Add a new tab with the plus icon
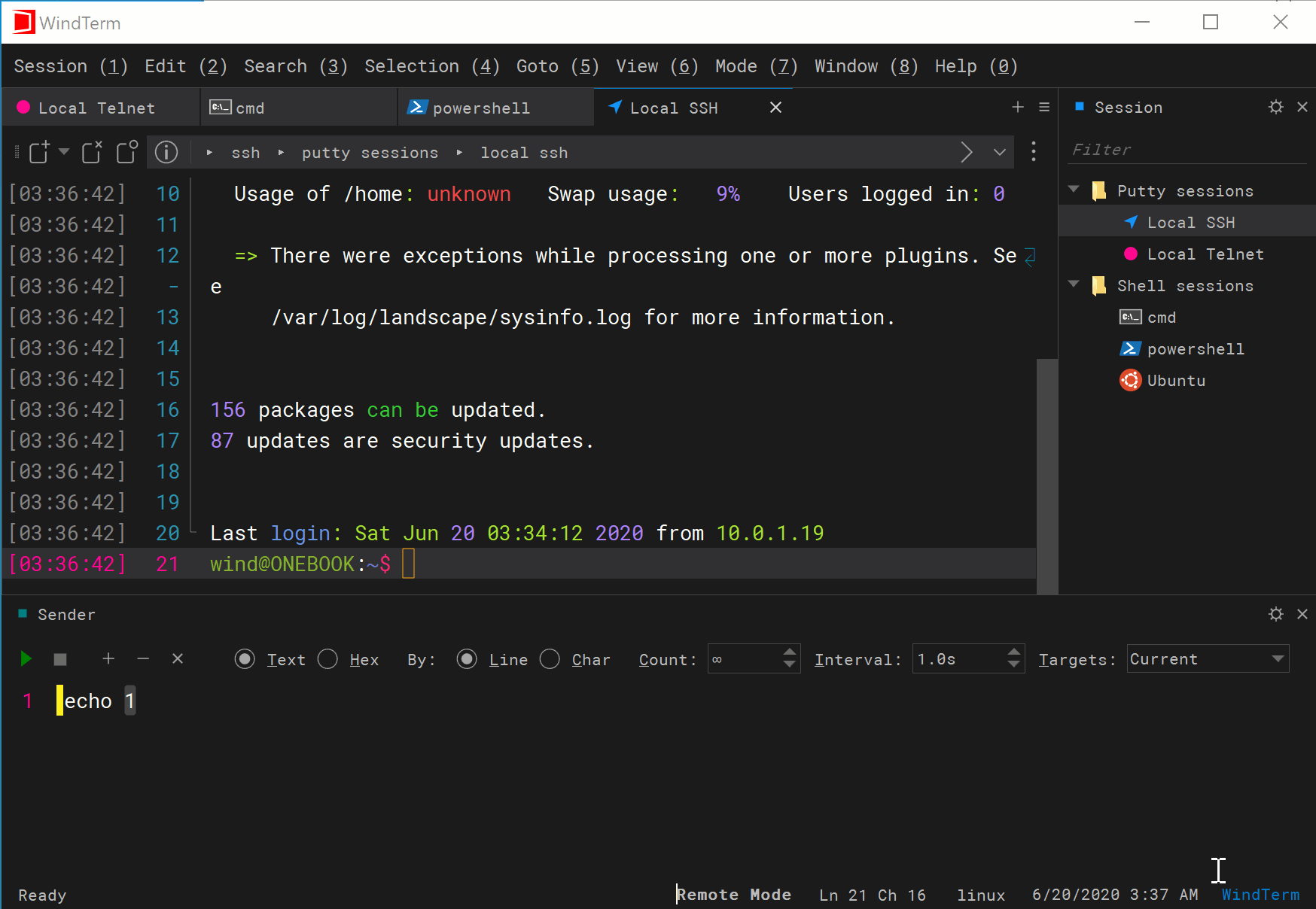 (1018, 107)
